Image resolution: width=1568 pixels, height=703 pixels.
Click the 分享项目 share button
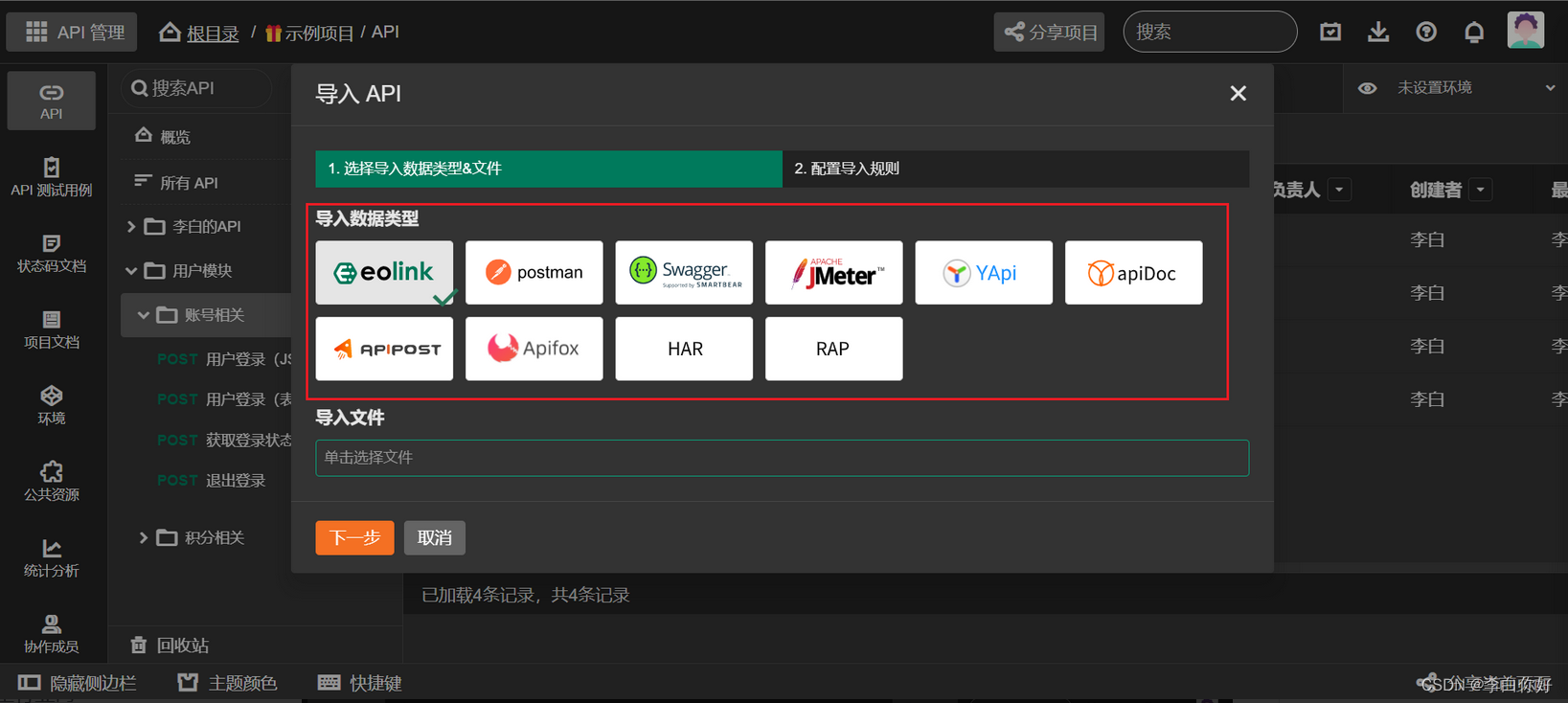(1049, 33)
